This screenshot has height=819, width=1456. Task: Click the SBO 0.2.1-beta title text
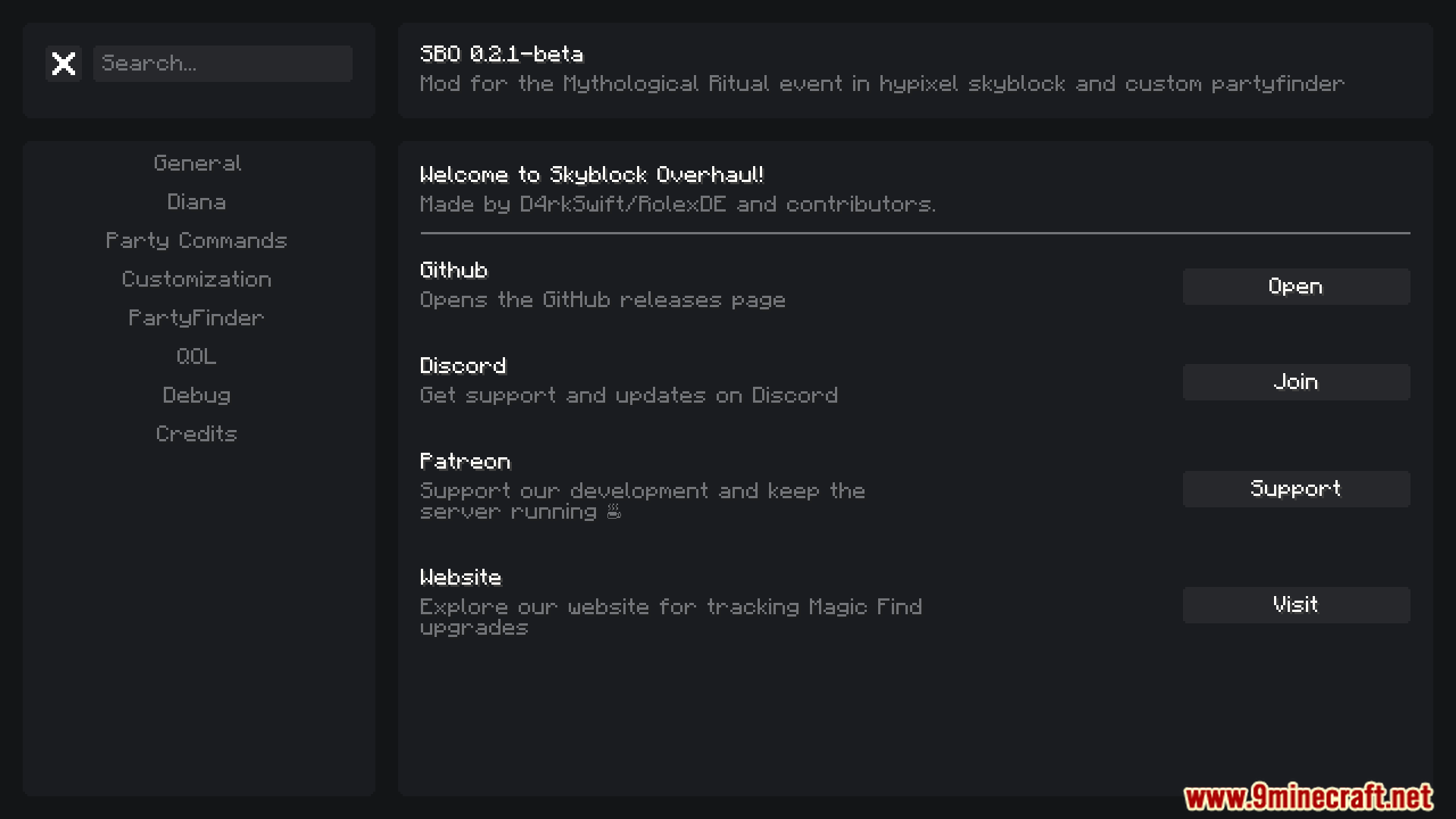click(501, 54)
